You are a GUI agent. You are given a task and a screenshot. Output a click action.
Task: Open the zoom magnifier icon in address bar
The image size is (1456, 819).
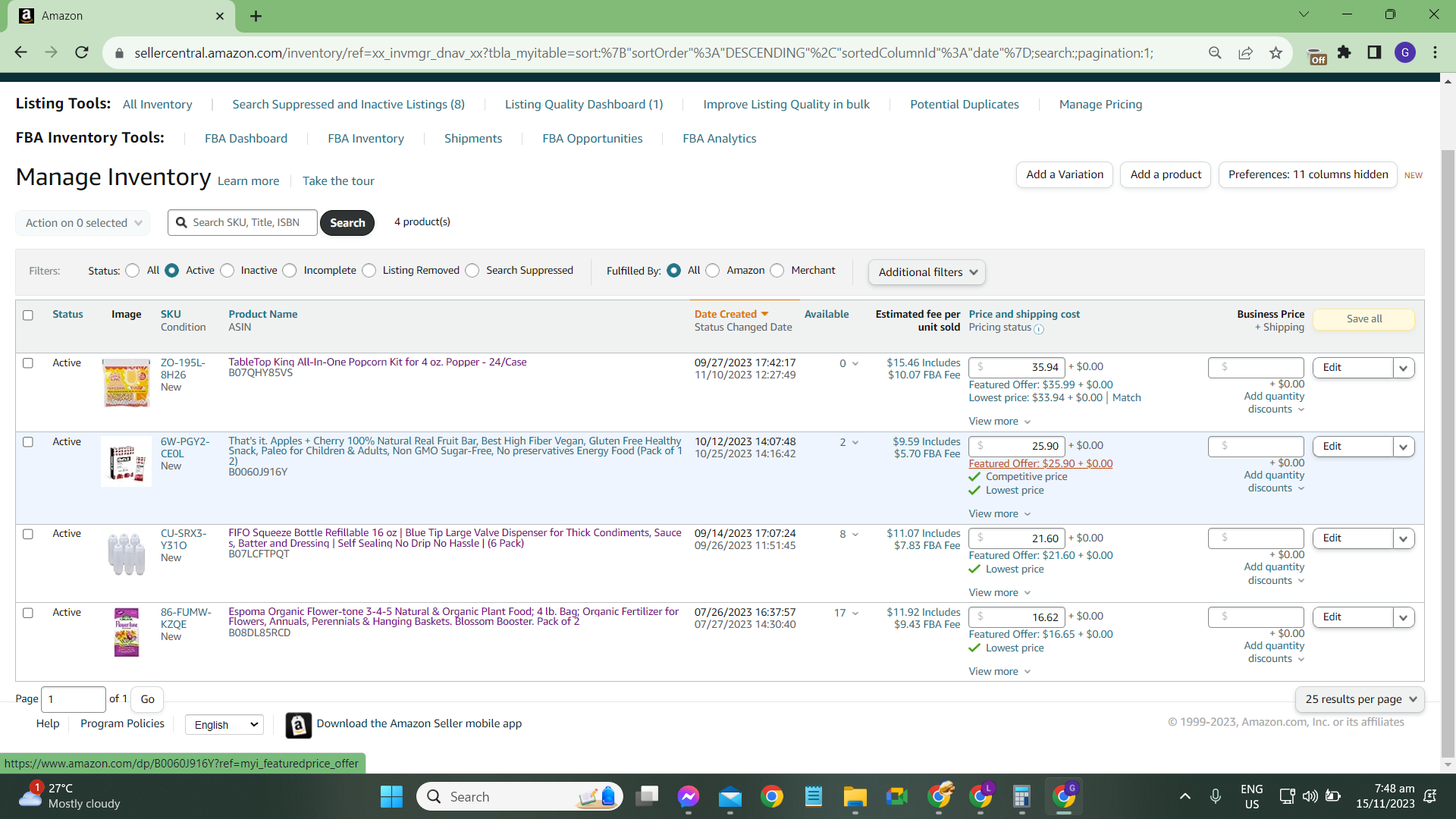coord(1215,52)
